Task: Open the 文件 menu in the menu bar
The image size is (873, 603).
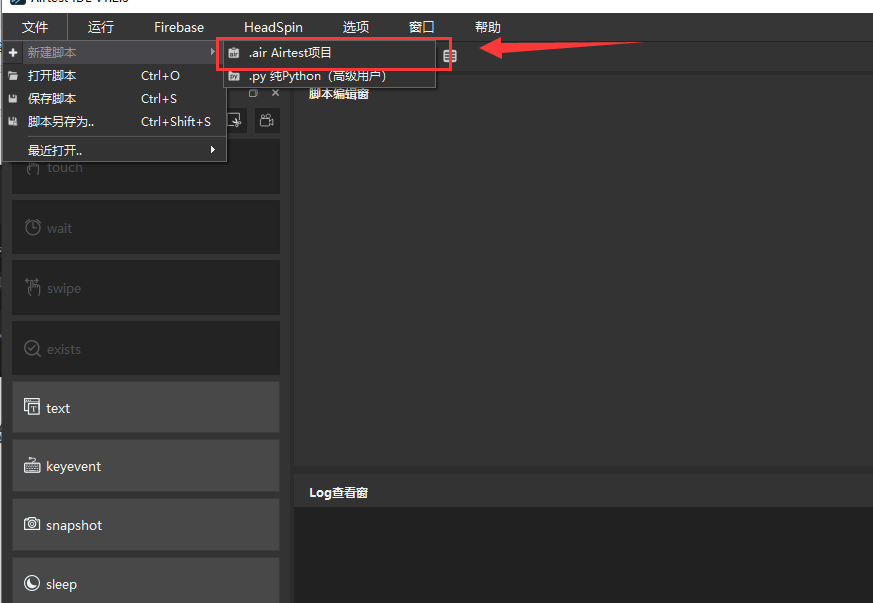Action: (35, 27)
